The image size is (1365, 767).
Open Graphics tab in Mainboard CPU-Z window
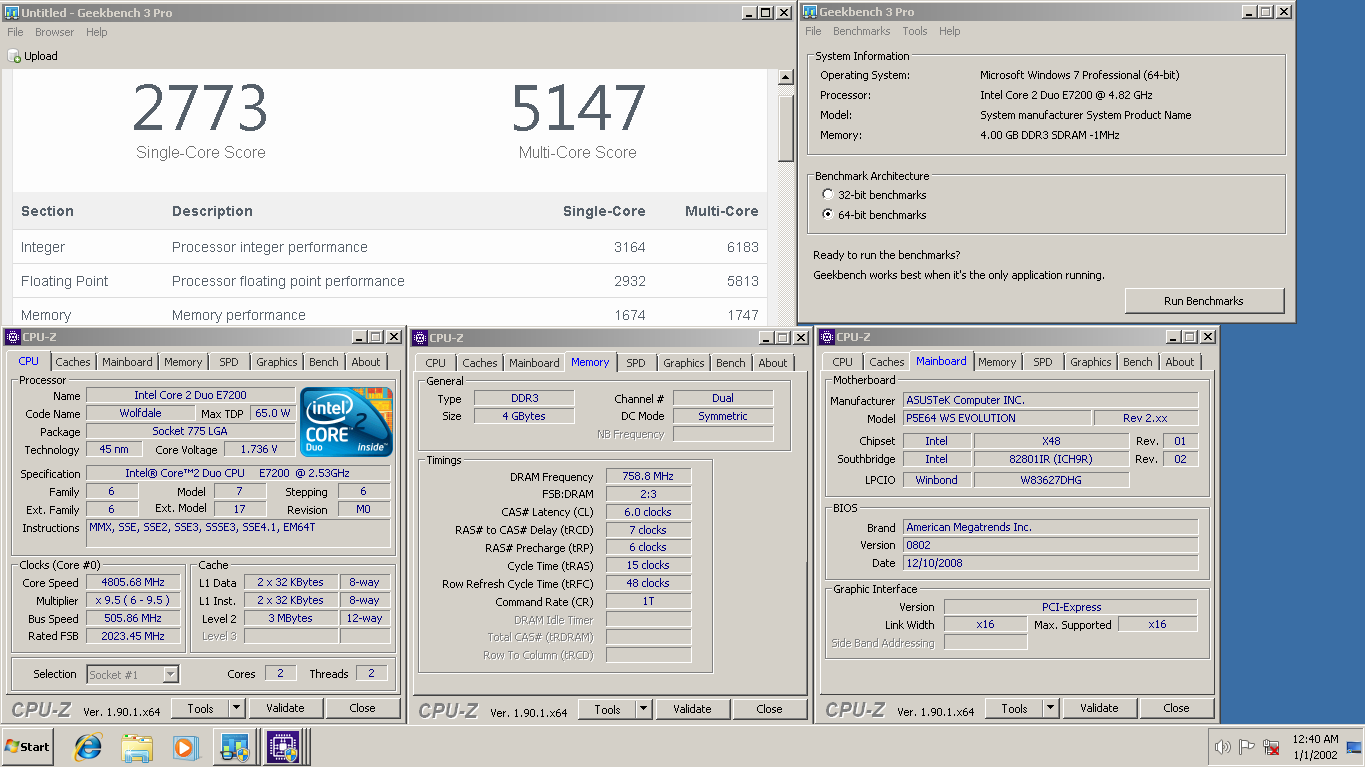(1091, 362)
